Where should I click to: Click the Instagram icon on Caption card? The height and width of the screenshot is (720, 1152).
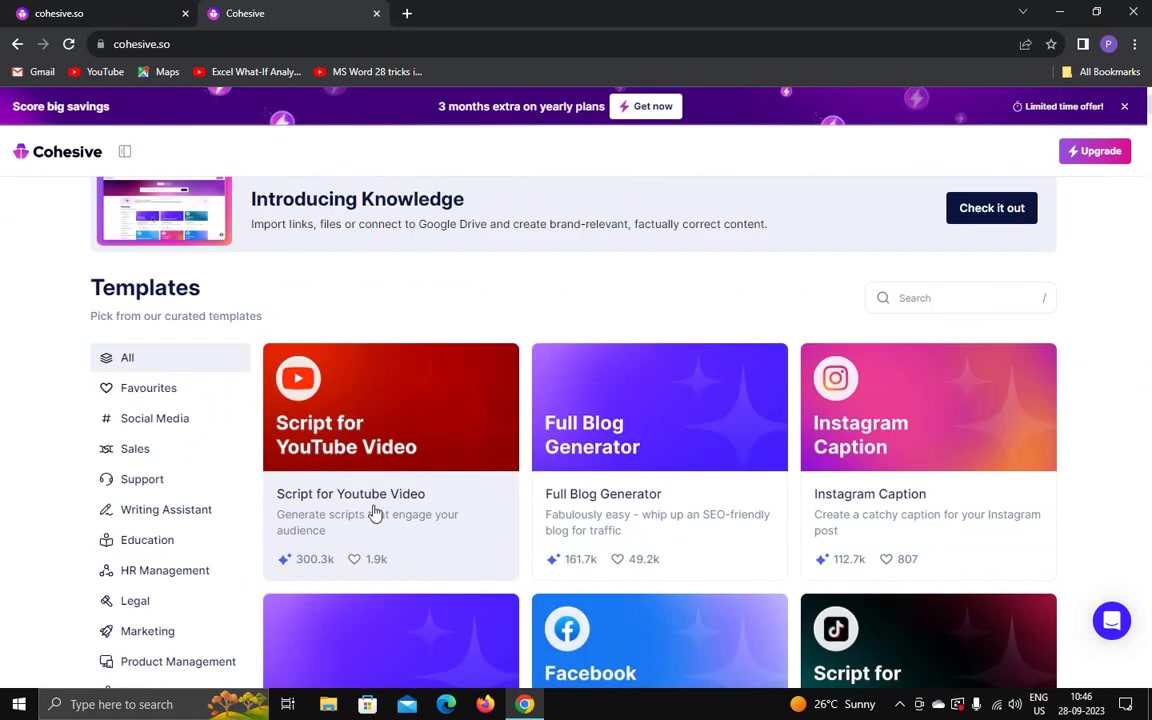pos(835,378)
